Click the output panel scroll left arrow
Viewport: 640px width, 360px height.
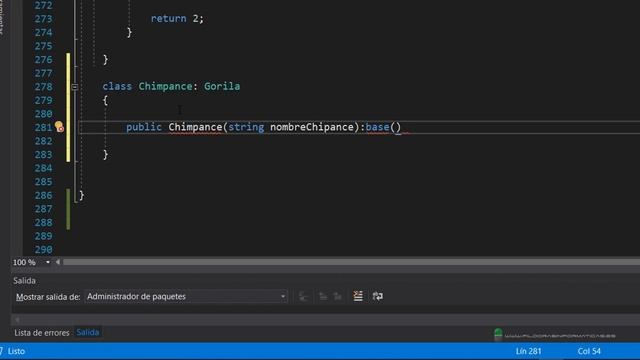17,320
